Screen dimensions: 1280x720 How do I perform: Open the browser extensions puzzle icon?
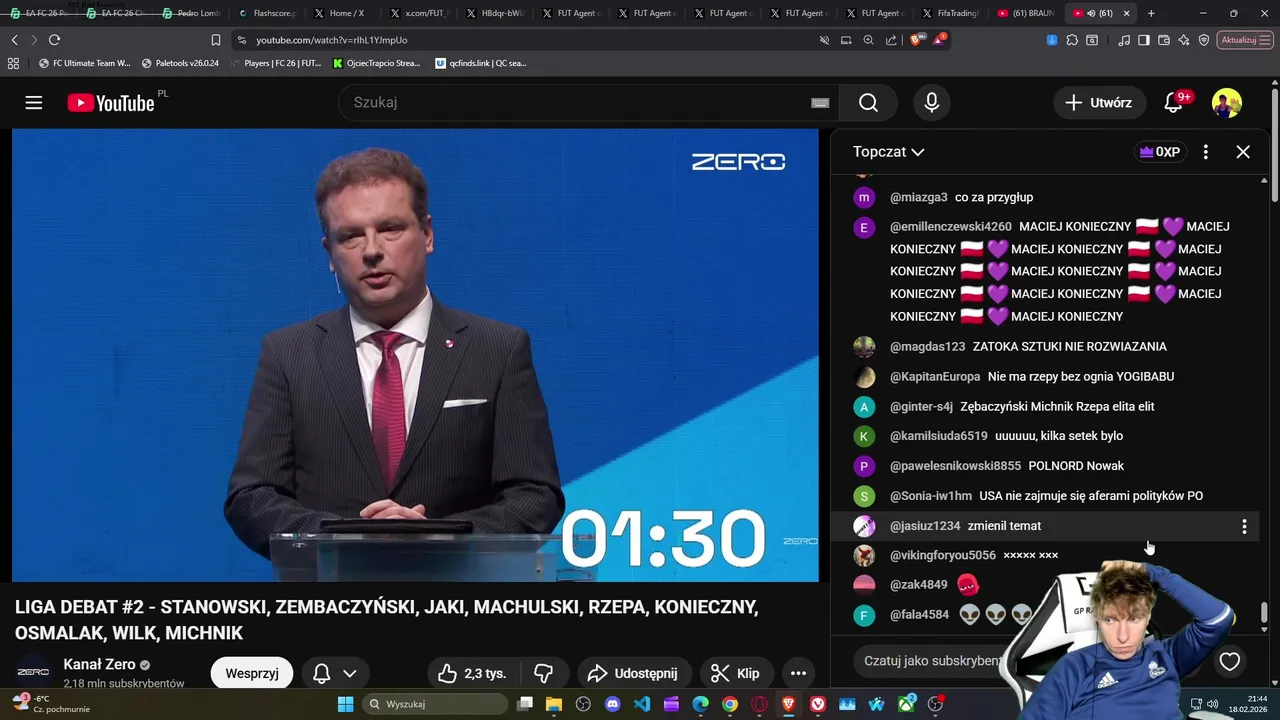pos(1072,40)
